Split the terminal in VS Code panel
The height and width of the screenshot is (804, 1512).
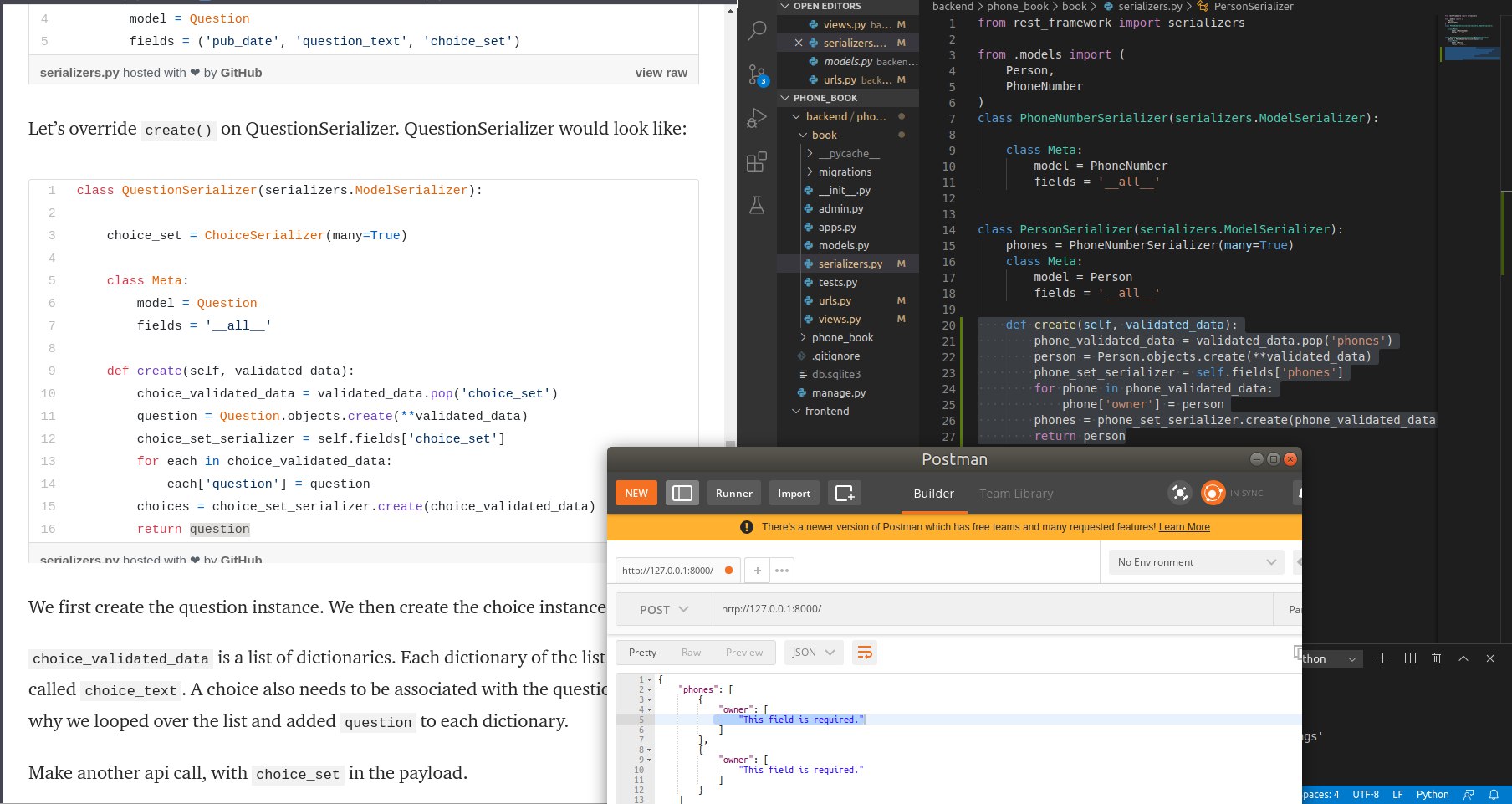click(1410, 658)
